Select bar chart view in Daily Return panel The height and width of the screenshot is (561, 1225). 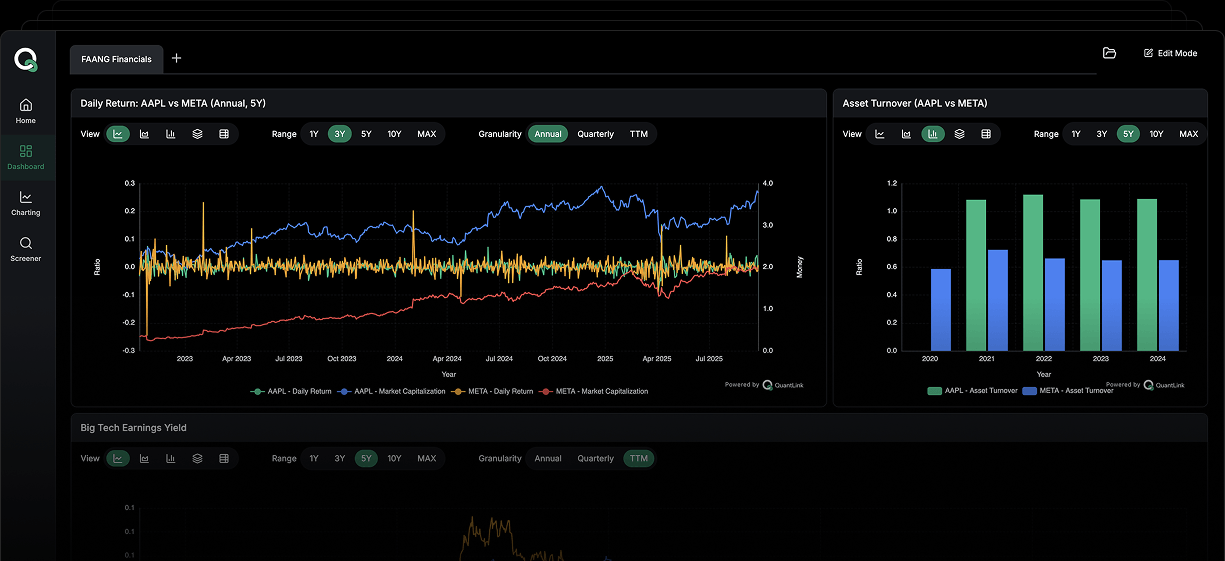(x=171, y=134)
